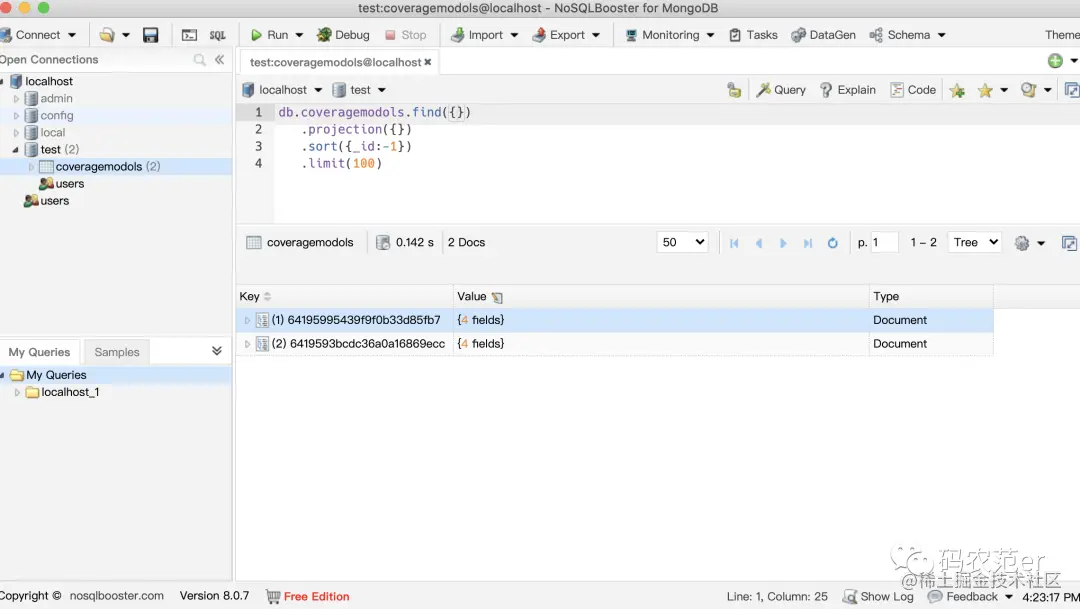Select the localhost connection node
The height and width of the screenshot is (609, 1080).
click(x=49, y=81)
